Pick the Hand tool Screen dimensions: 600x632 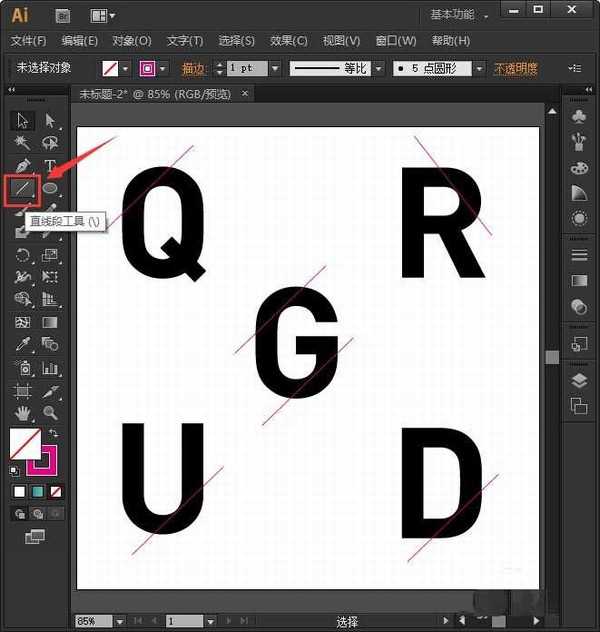point(22,412)
